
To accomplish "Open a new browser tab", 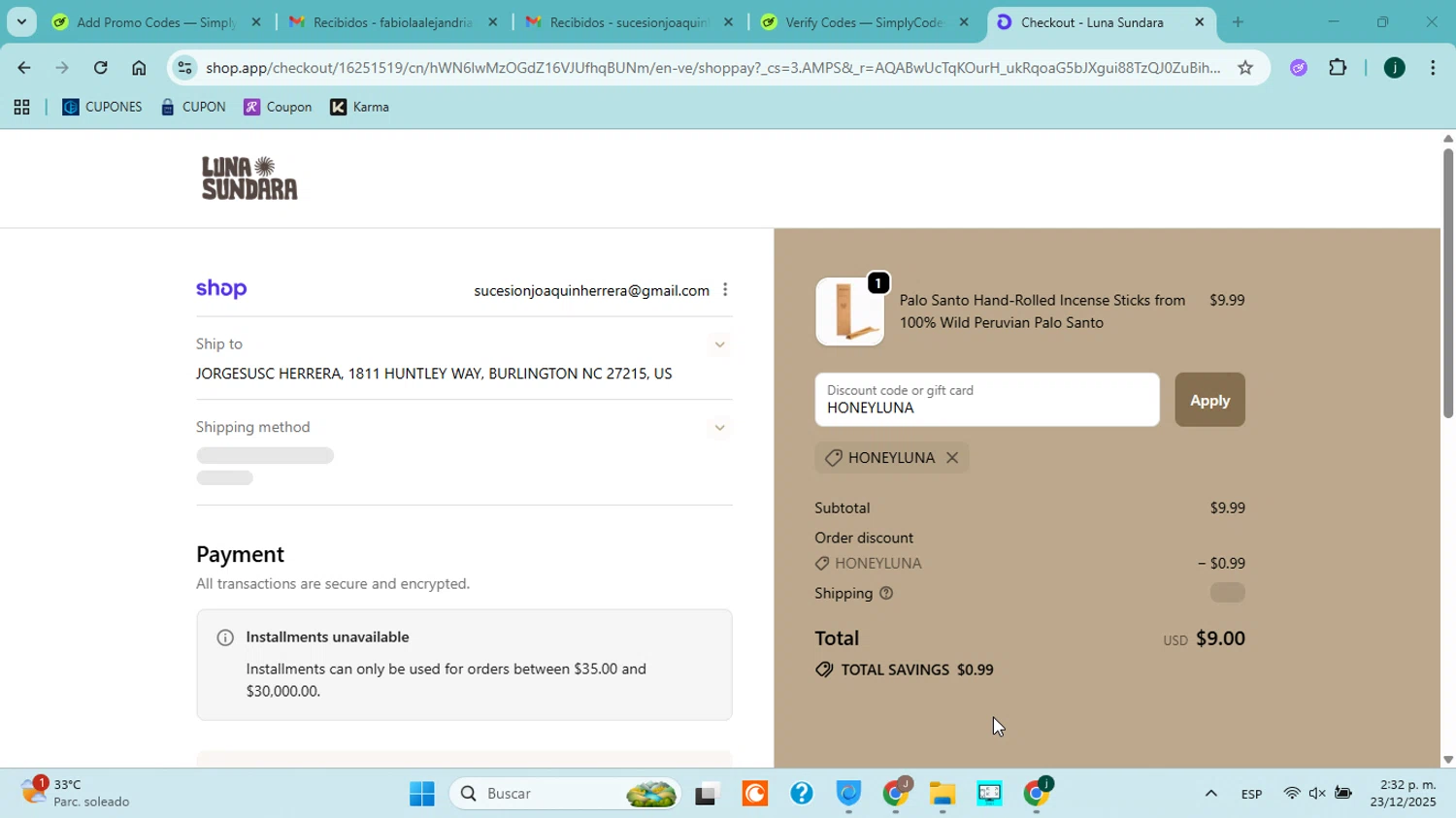I will click(x=1238, y=21).
